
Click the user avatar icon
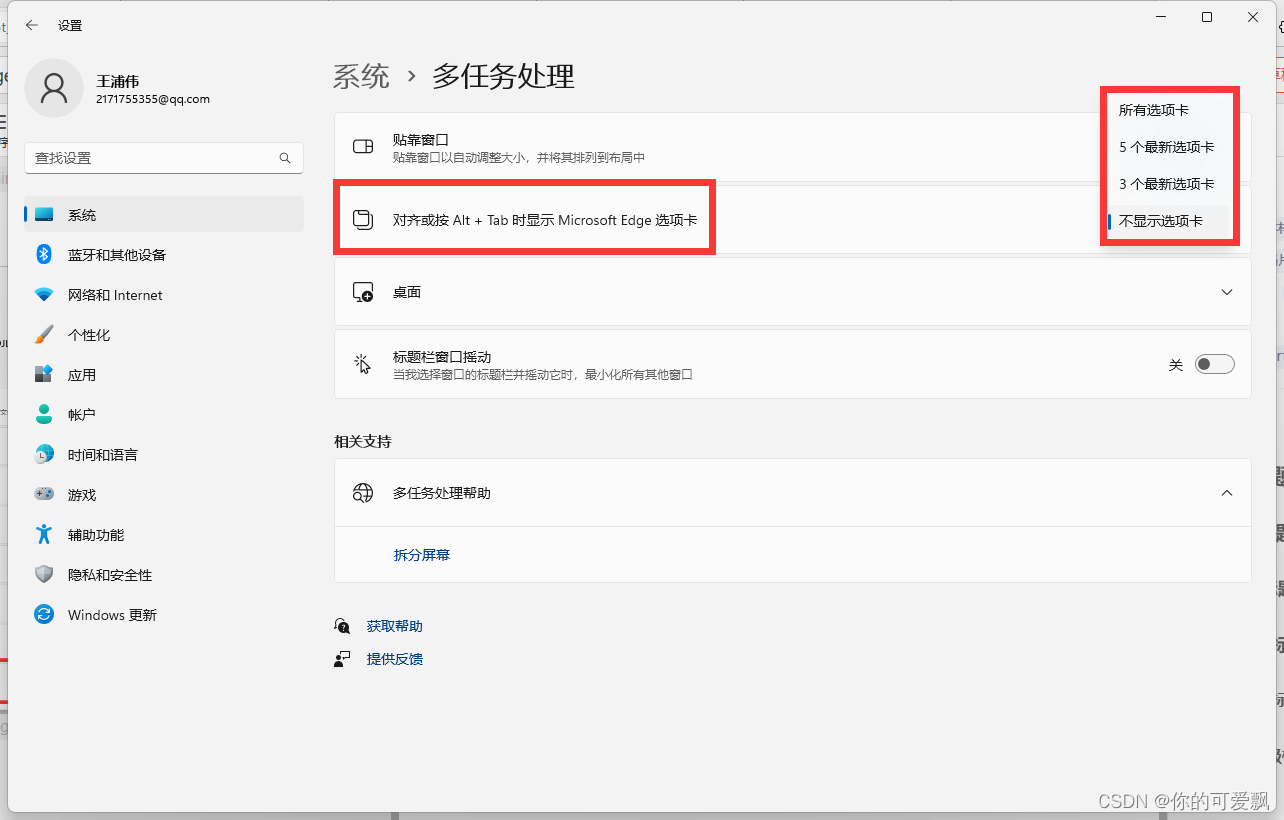coord(53,88)
